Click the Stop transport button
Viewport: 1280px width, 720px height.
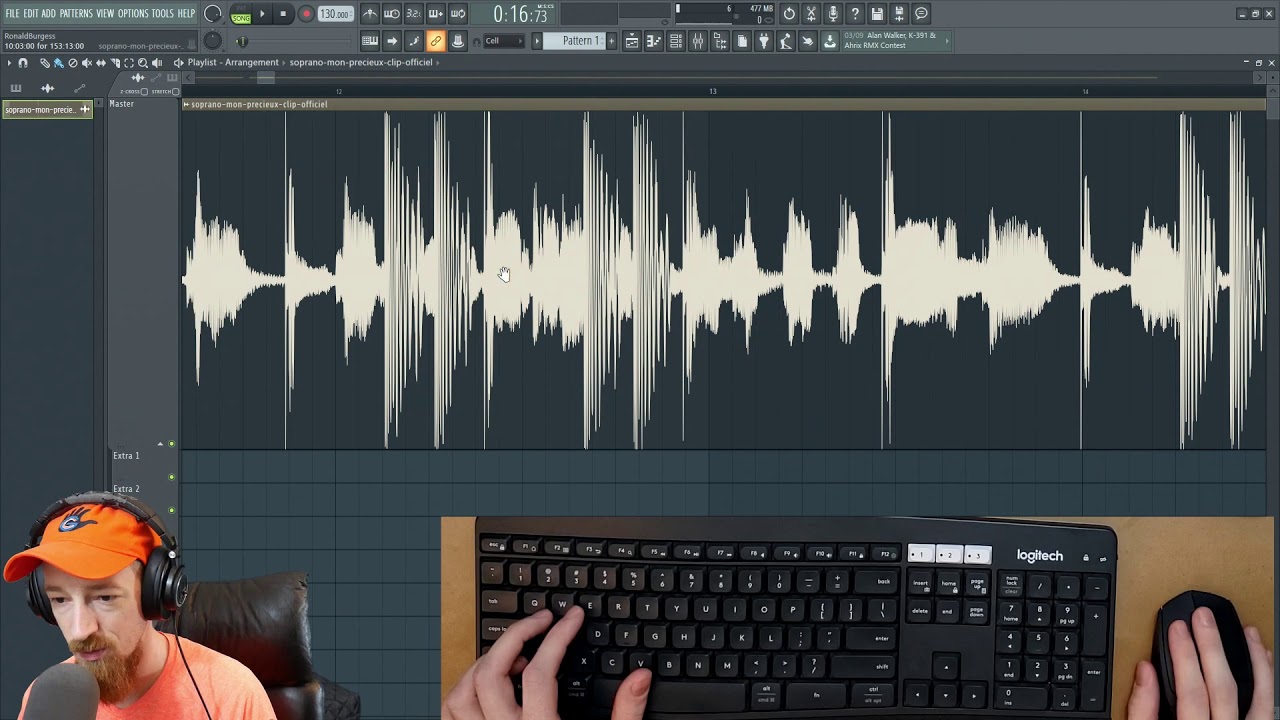point(283,14)
